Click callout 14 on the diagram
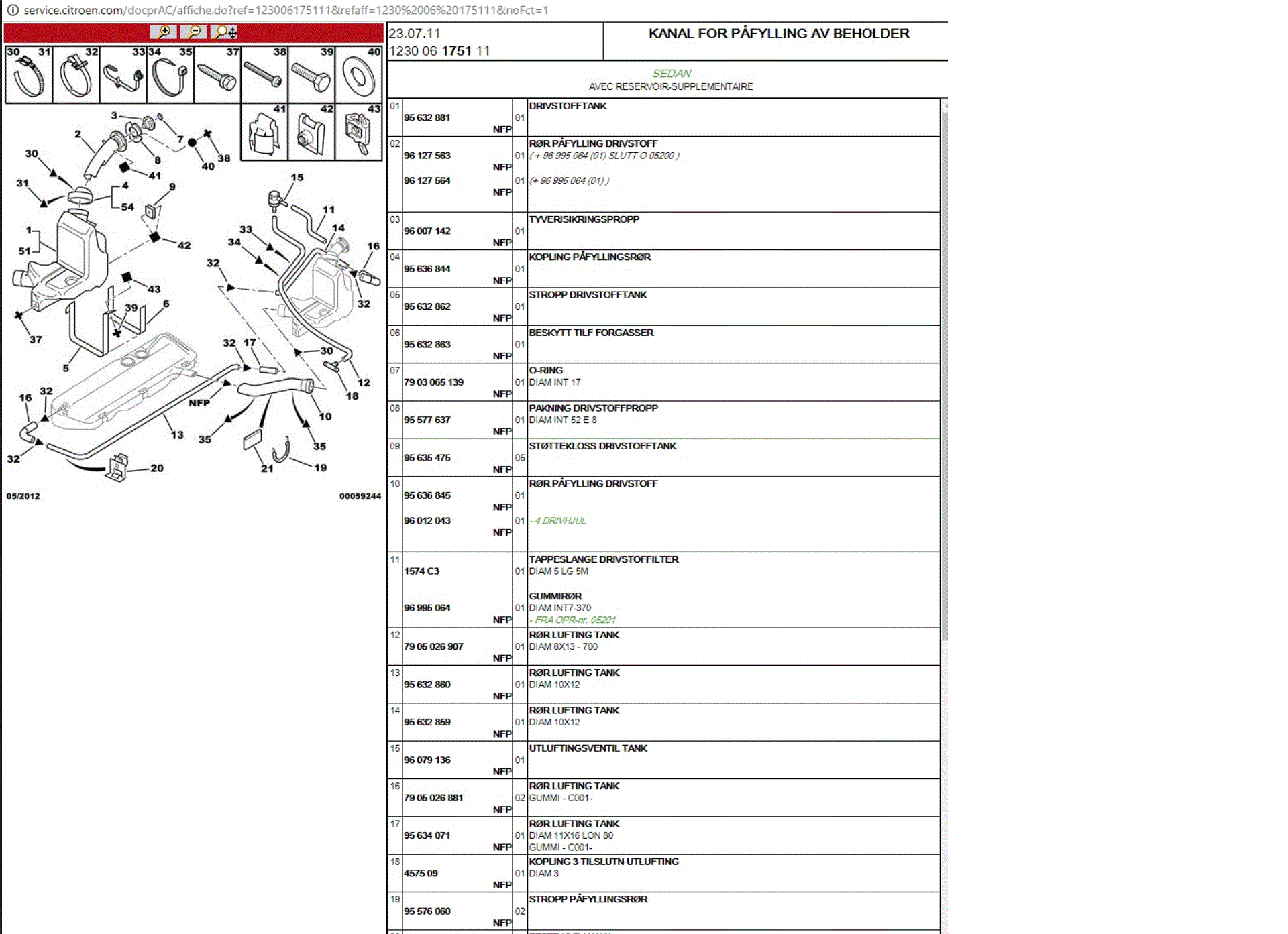The height and width of the screenshot is (934, 1288). 338,227
